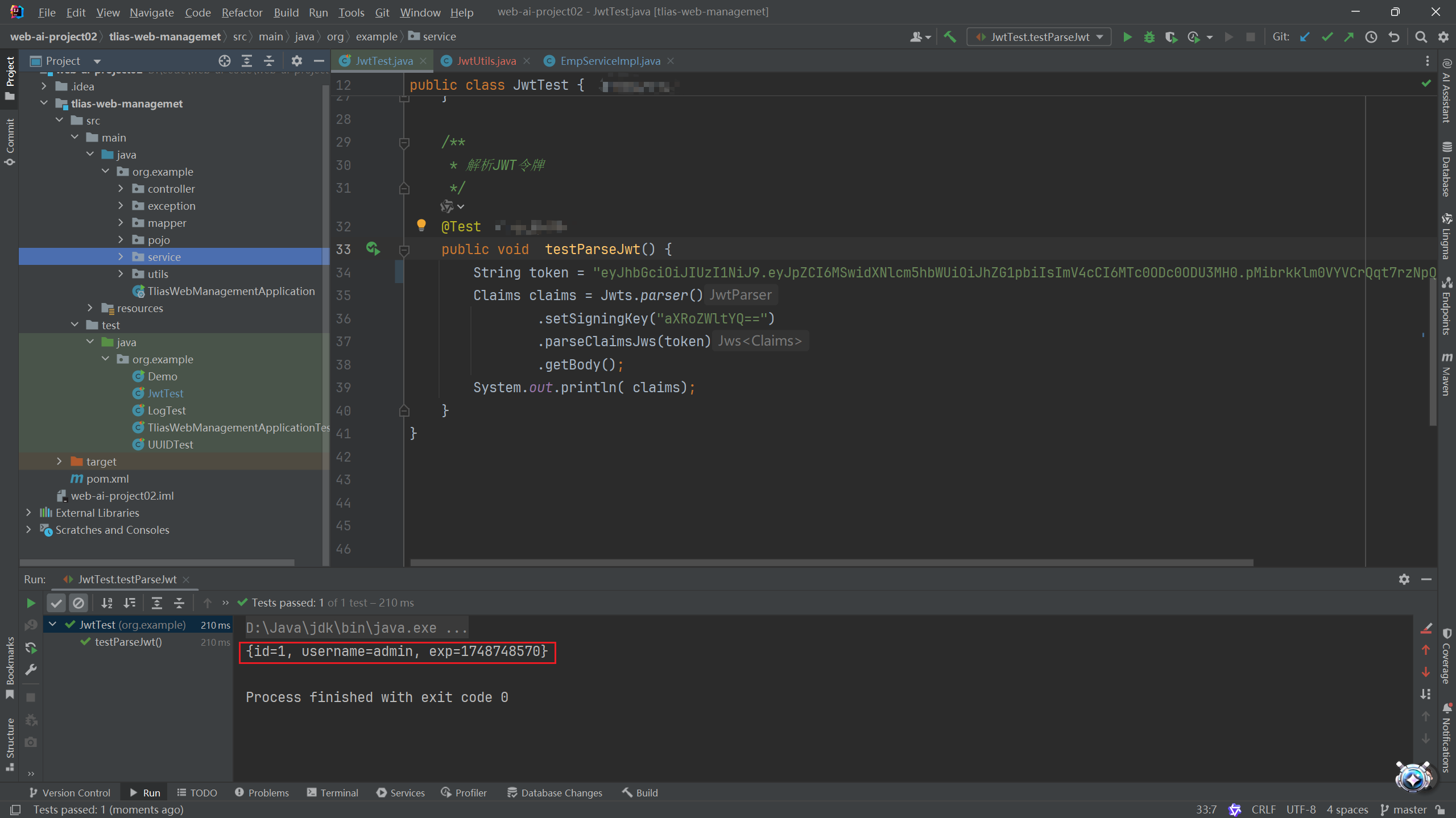
Task: Open Search Everywhere magnifier icon
Action: (1421, 37)
